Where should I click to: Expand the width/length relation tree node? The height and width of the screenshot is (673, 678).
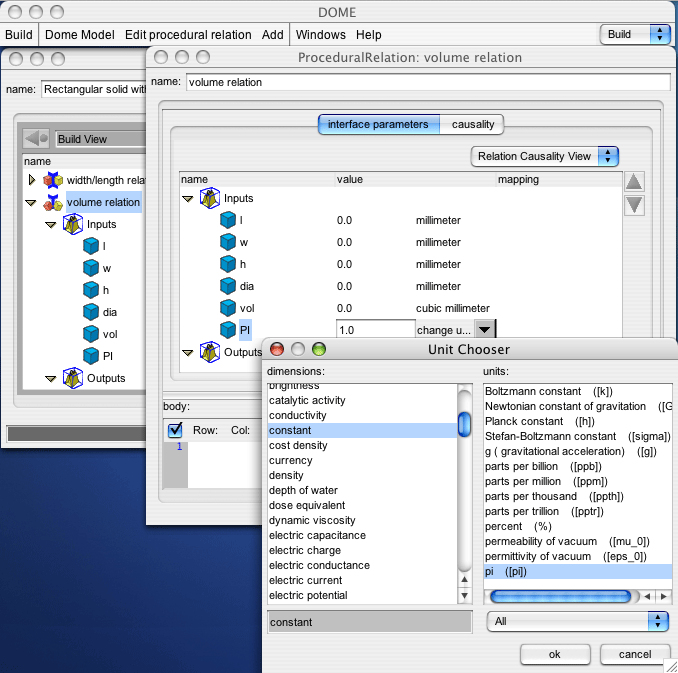(31, 180)
